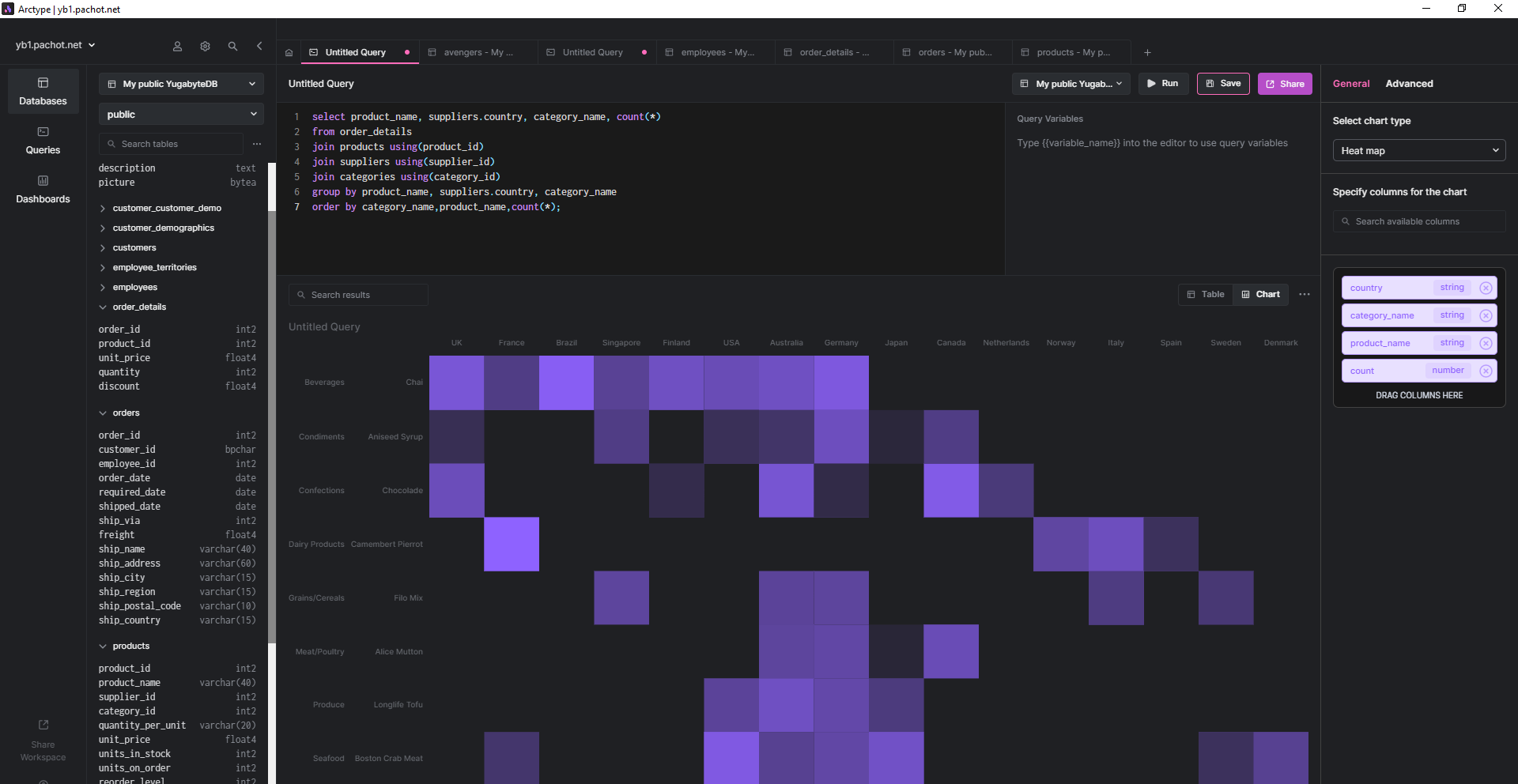Switch results to Table view
This screenshot has width=1518, height=784.
[x=1206, y=295]
